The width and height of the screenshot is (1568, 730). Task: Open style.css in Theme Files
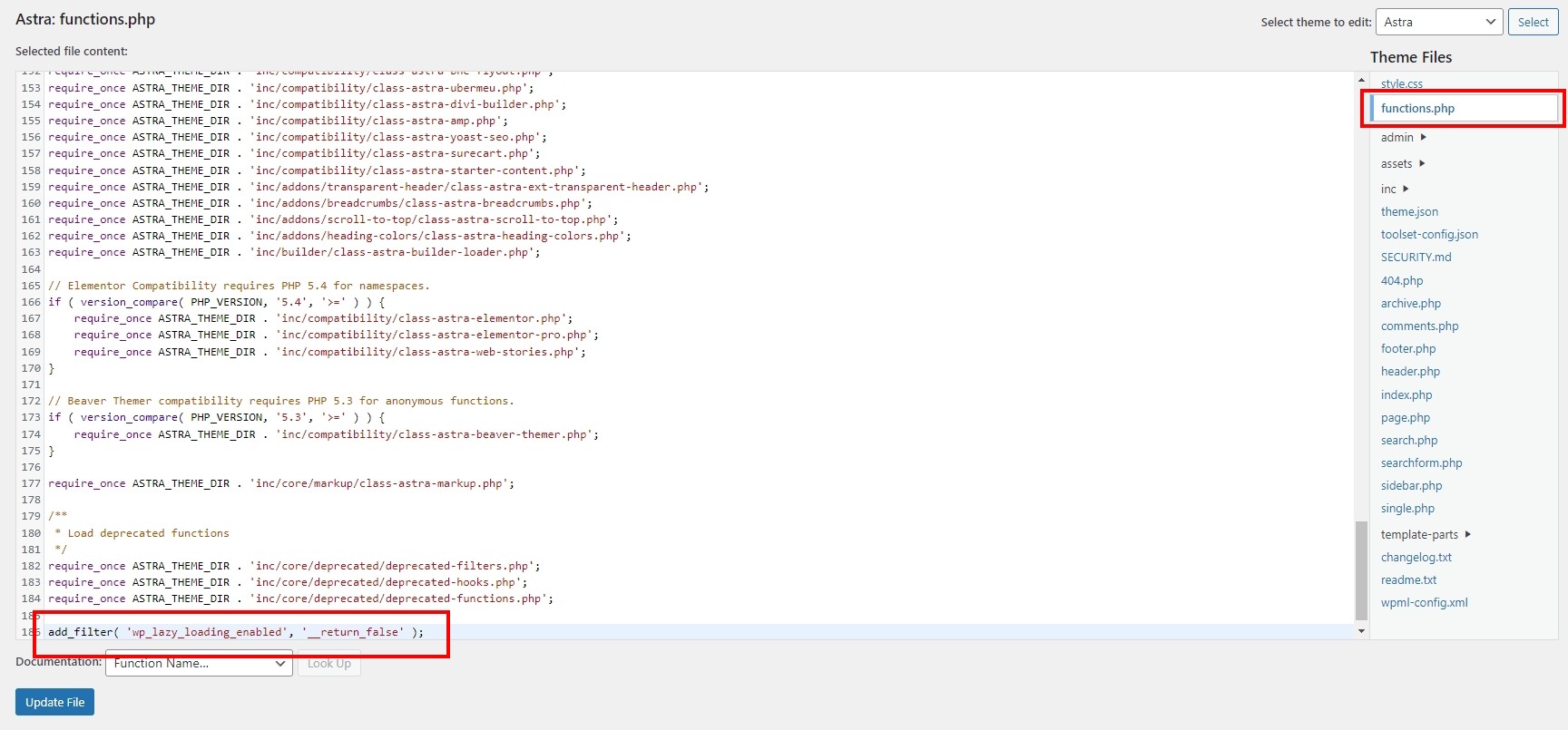coord(1402,83)
